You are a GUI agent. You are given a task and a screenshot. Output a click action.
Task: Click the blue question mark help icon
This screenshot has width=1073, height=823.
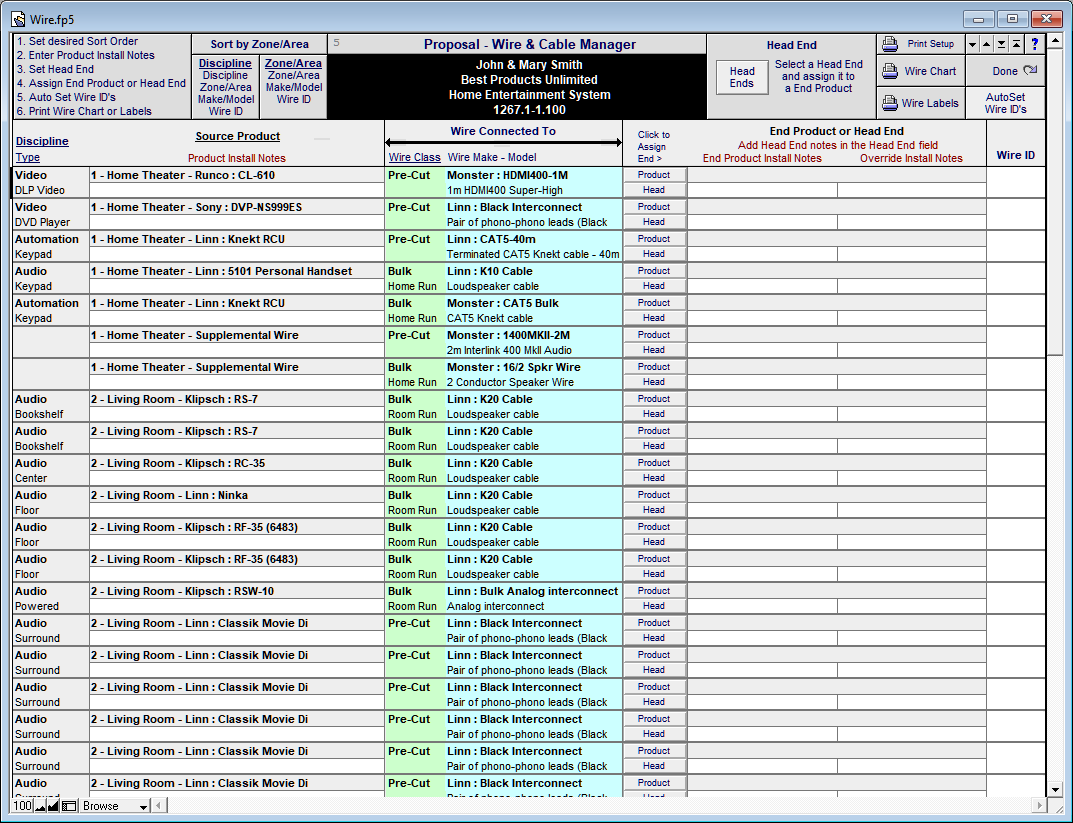point(1035,44)
